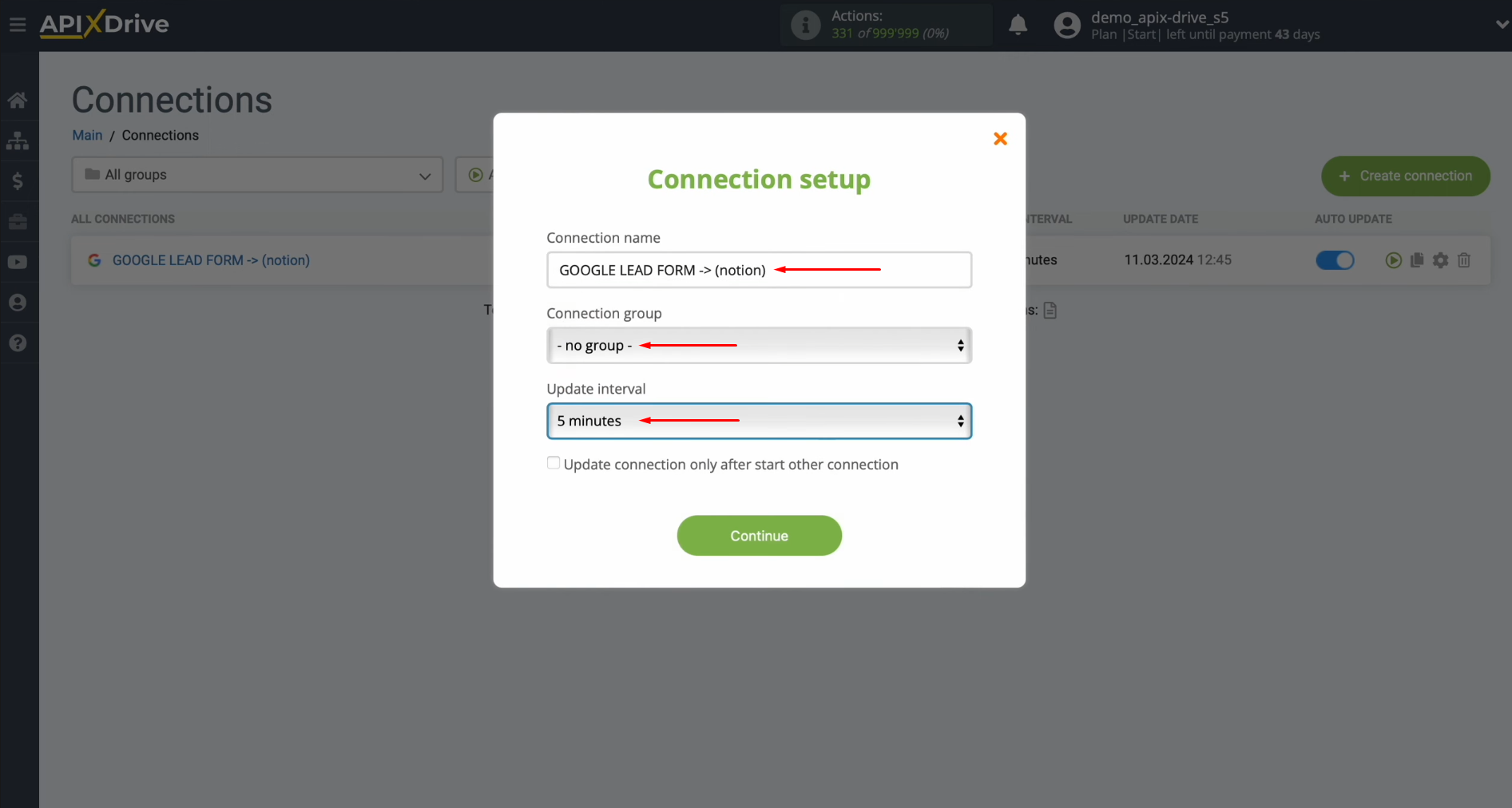Copy the GOOGLE LEAD FORM connection
The width and height of the screenshot is (1512, 808).
click(x=1417, y=260)
